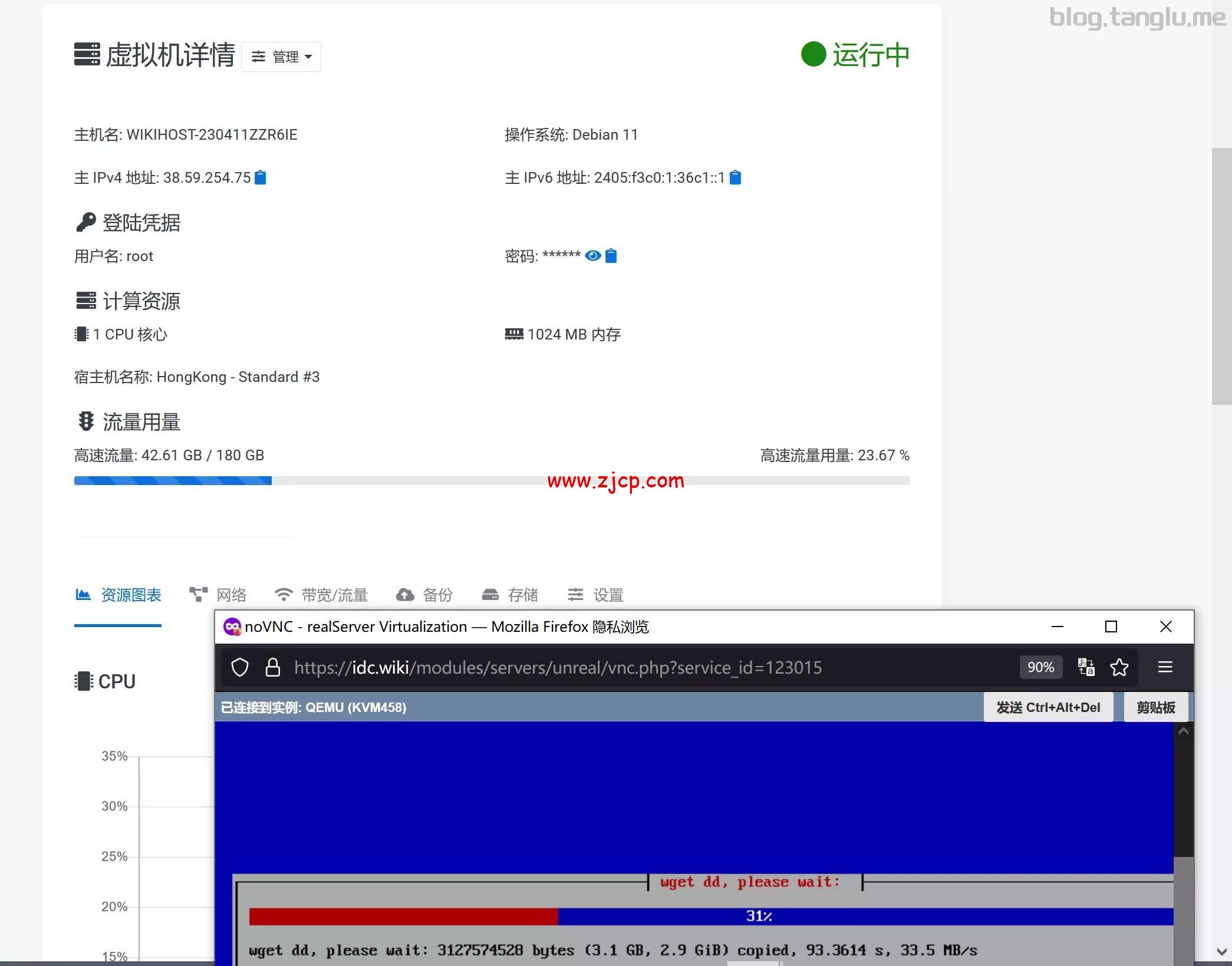Switch to the 备份 tab

(424, 595)
